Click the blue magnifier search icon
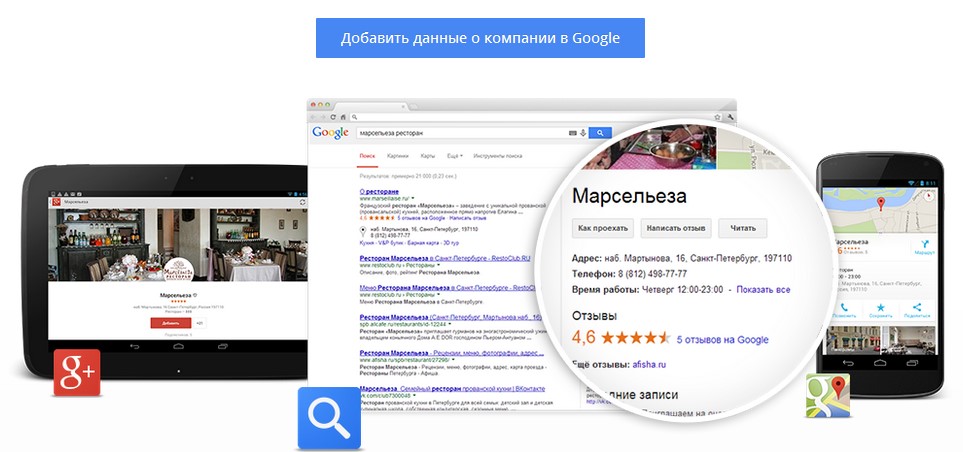Viewport: 963px width, 452px height. click(329, 418)
